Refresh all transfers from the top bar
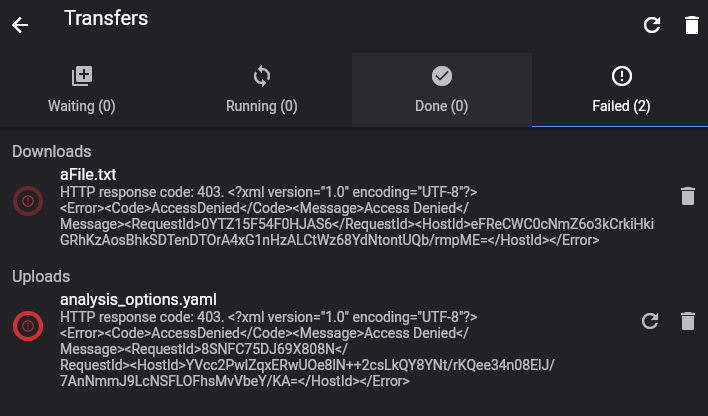The height and width of the screenshot is (416, 708). (x=652, y=25)
